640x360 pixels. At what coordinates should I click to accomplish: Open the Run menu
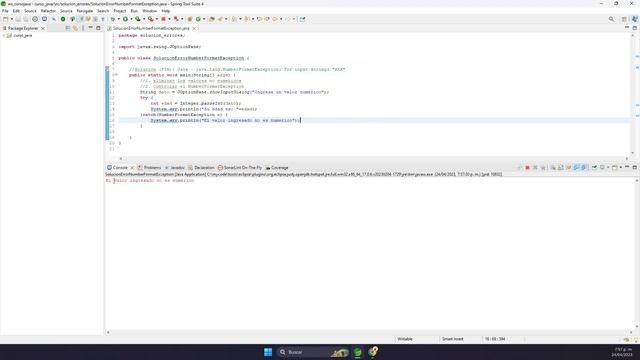134,11
